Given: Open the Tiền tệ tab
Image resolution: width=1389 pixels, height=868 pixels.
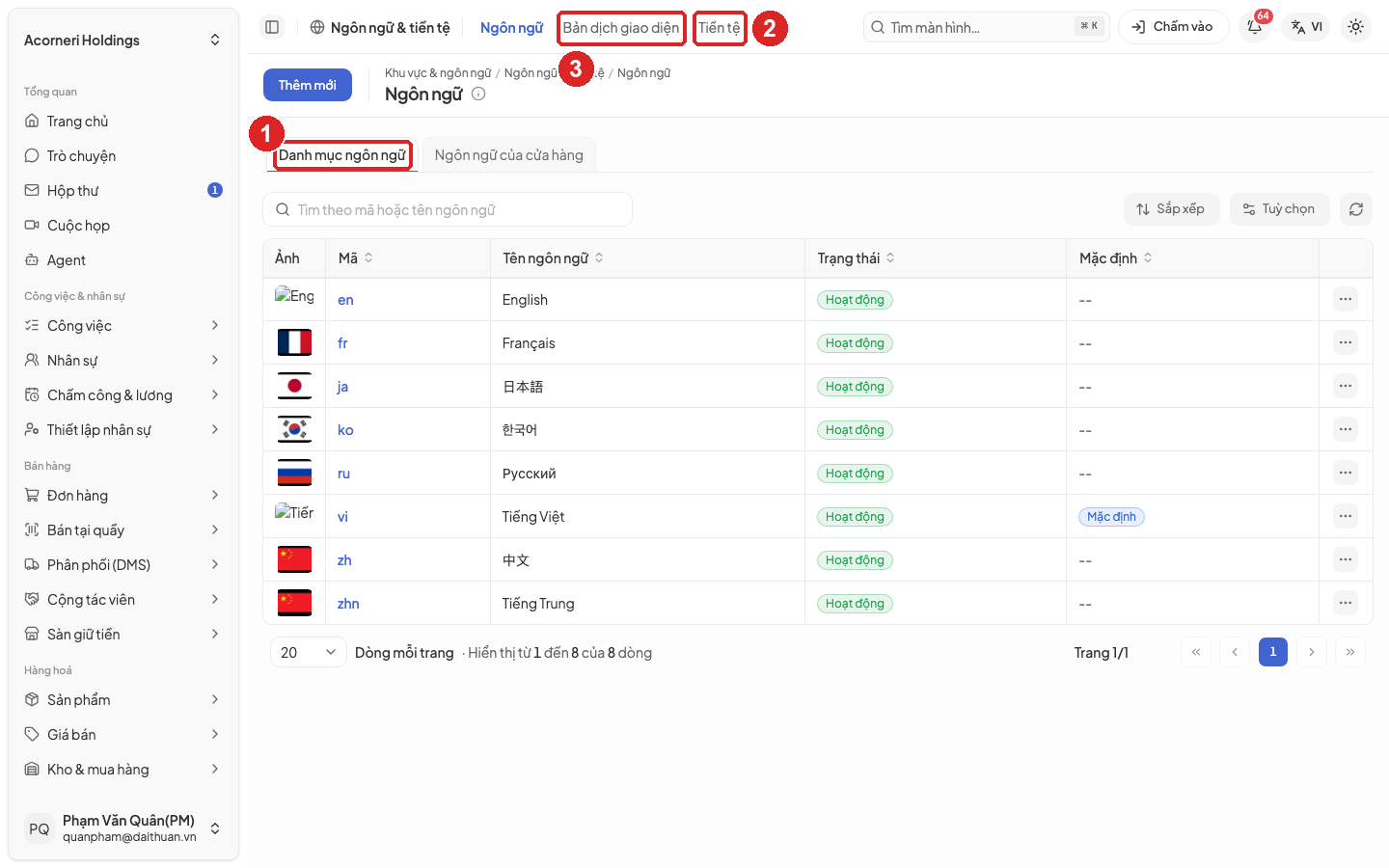Looking at the screenshot, I should click(720, 28).
